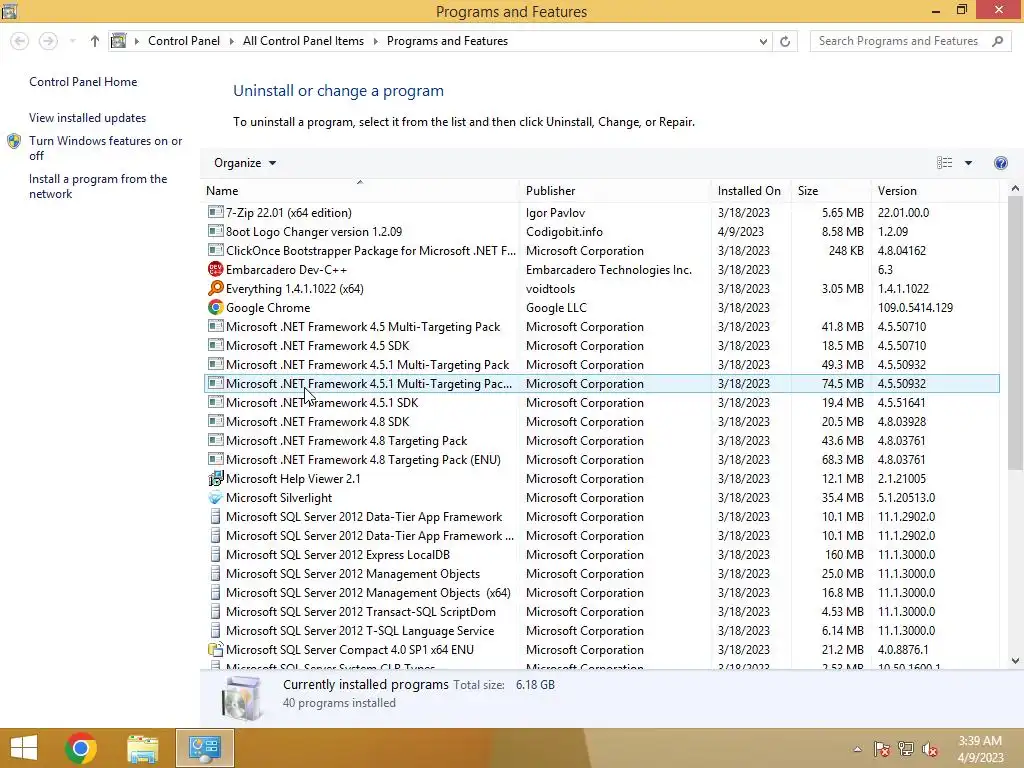1024x768 pixels.
Task: Select Microsoft .NET Framework 4.8 Targeting Pack (ENU)
Action: [x=601, y=460]
